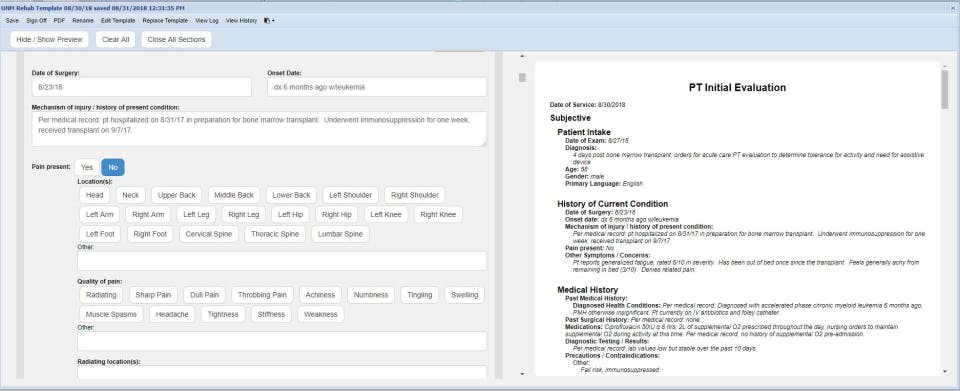Open Edit Template menu item
Screen dimensions: 960x391
118,20
